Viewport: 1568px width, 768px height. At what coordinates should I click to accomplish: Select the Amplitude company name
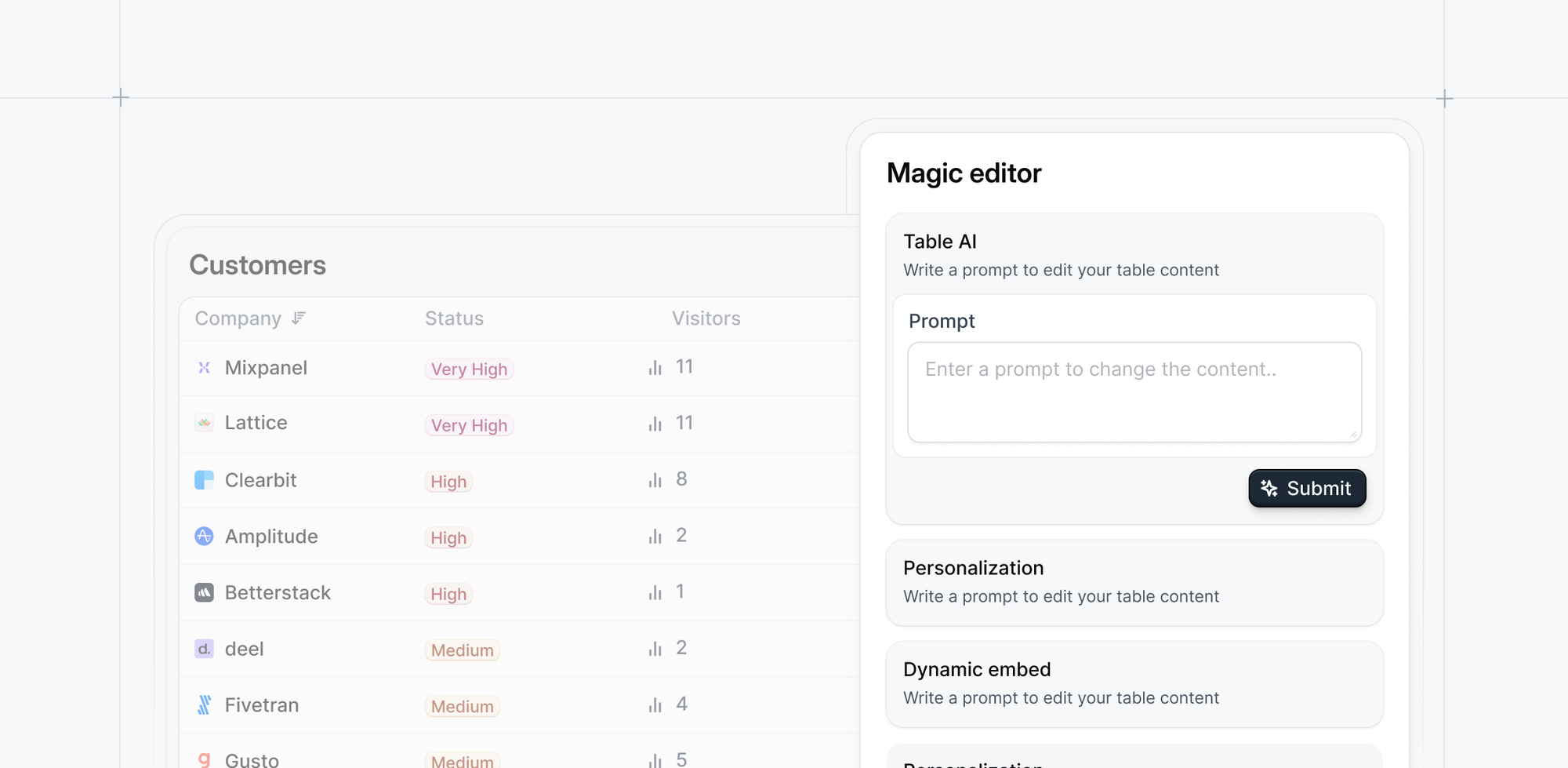coord(271,536)
